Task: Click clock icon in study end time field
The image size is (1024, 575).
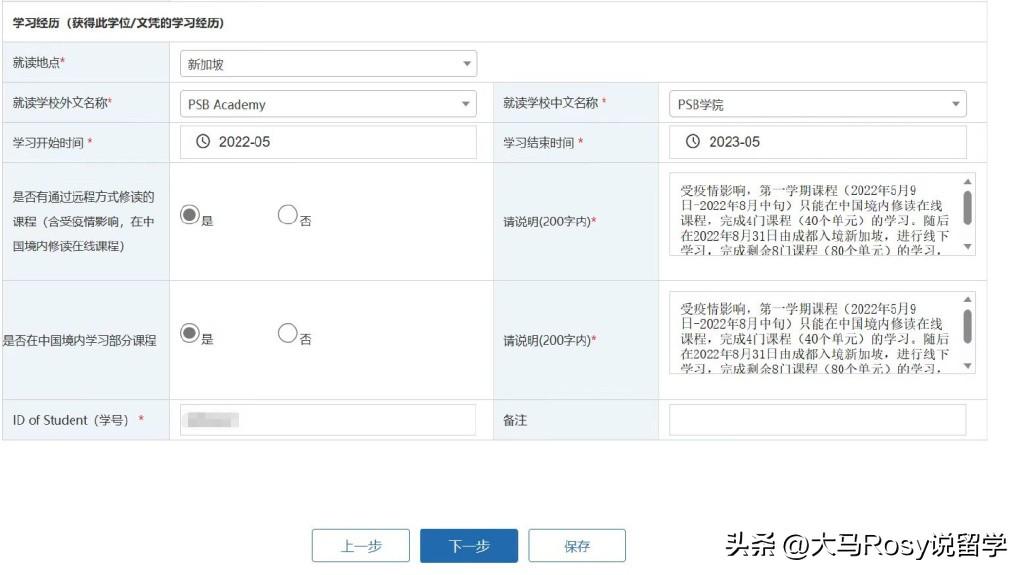Action: (693, 142)
